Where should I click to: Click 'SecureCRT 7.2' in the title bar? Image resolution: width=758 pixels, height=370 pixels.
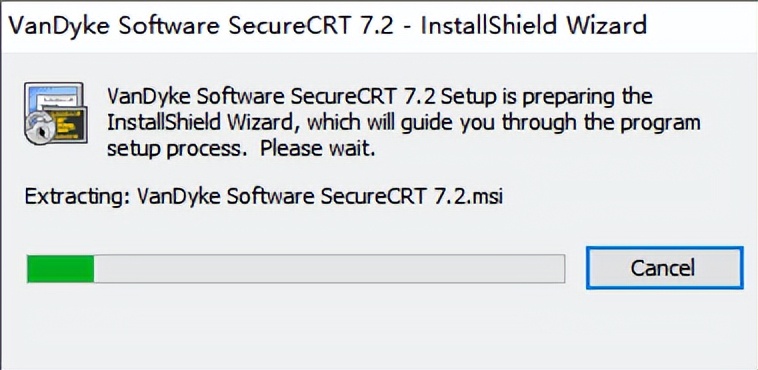click(x=311, y=24)
